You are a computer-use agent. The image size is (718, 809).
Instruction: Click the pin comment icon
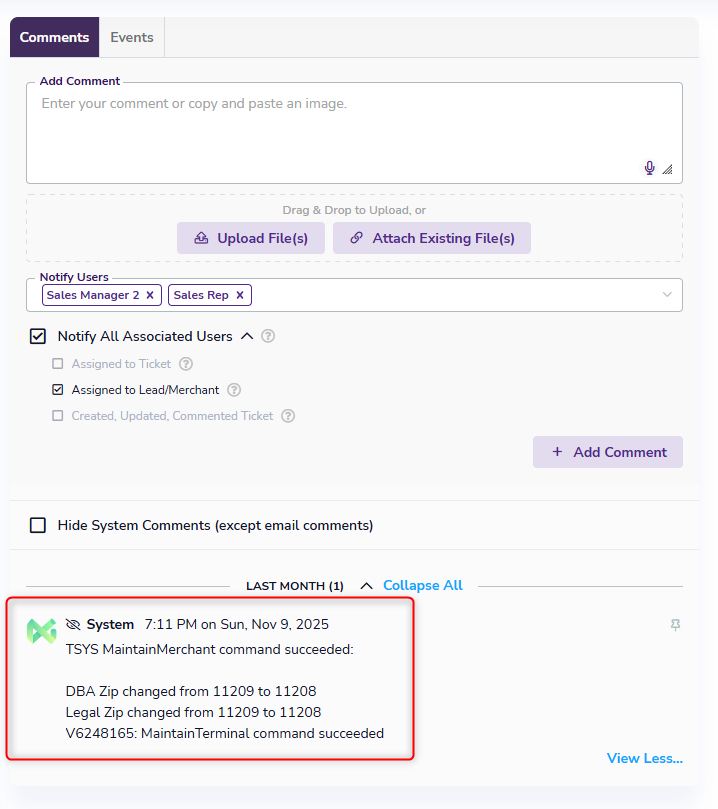tap(676, 625)
